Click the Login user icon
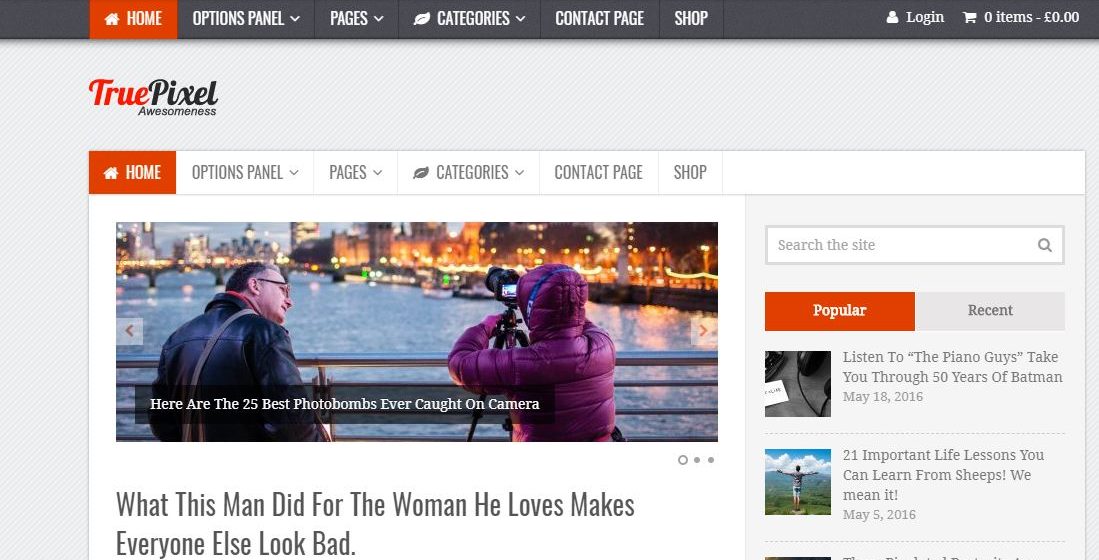Screen dimensions: 1099x560 point(892,18)
